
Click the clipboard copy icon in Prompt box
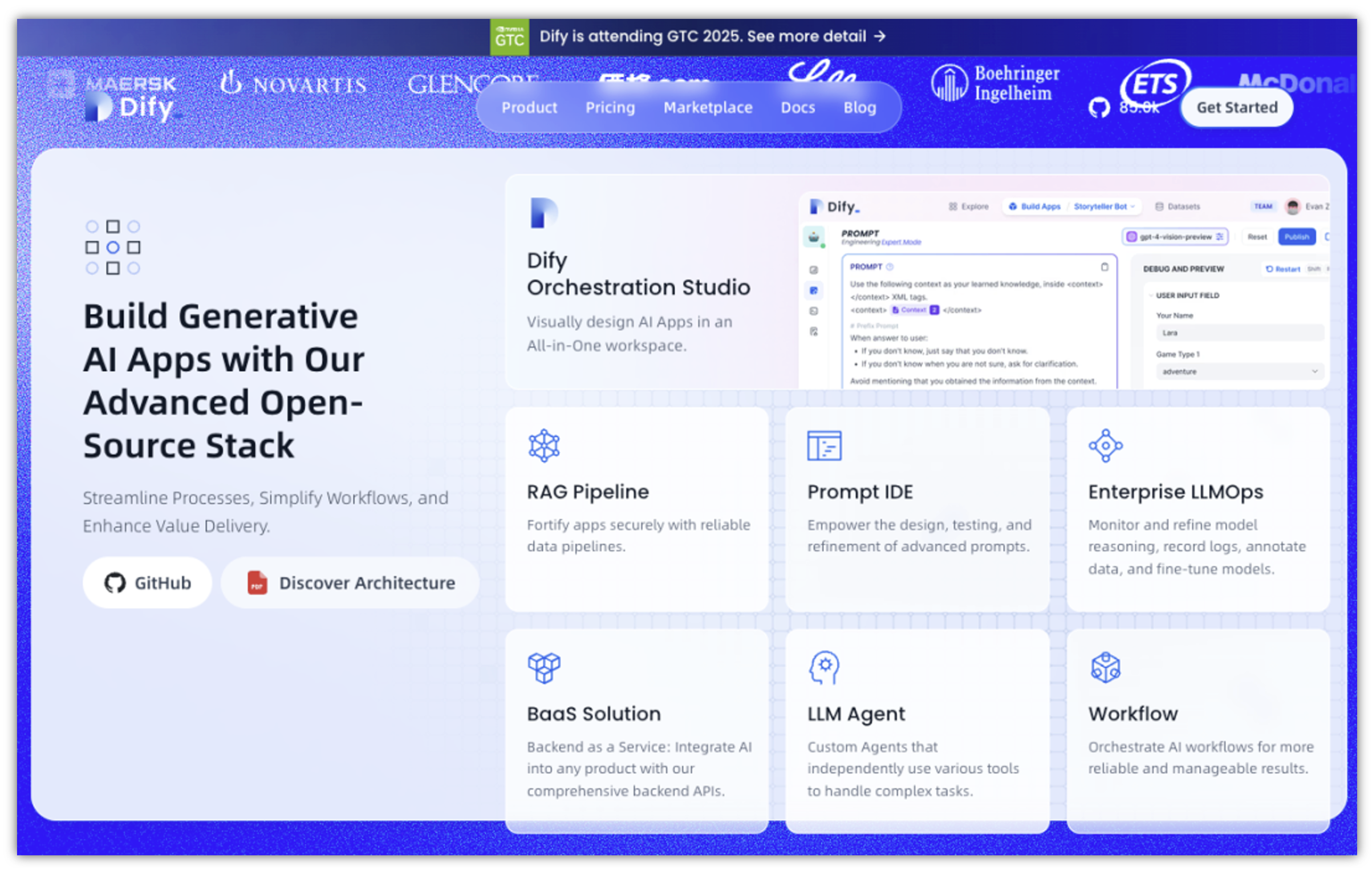tap(1104, 267)
